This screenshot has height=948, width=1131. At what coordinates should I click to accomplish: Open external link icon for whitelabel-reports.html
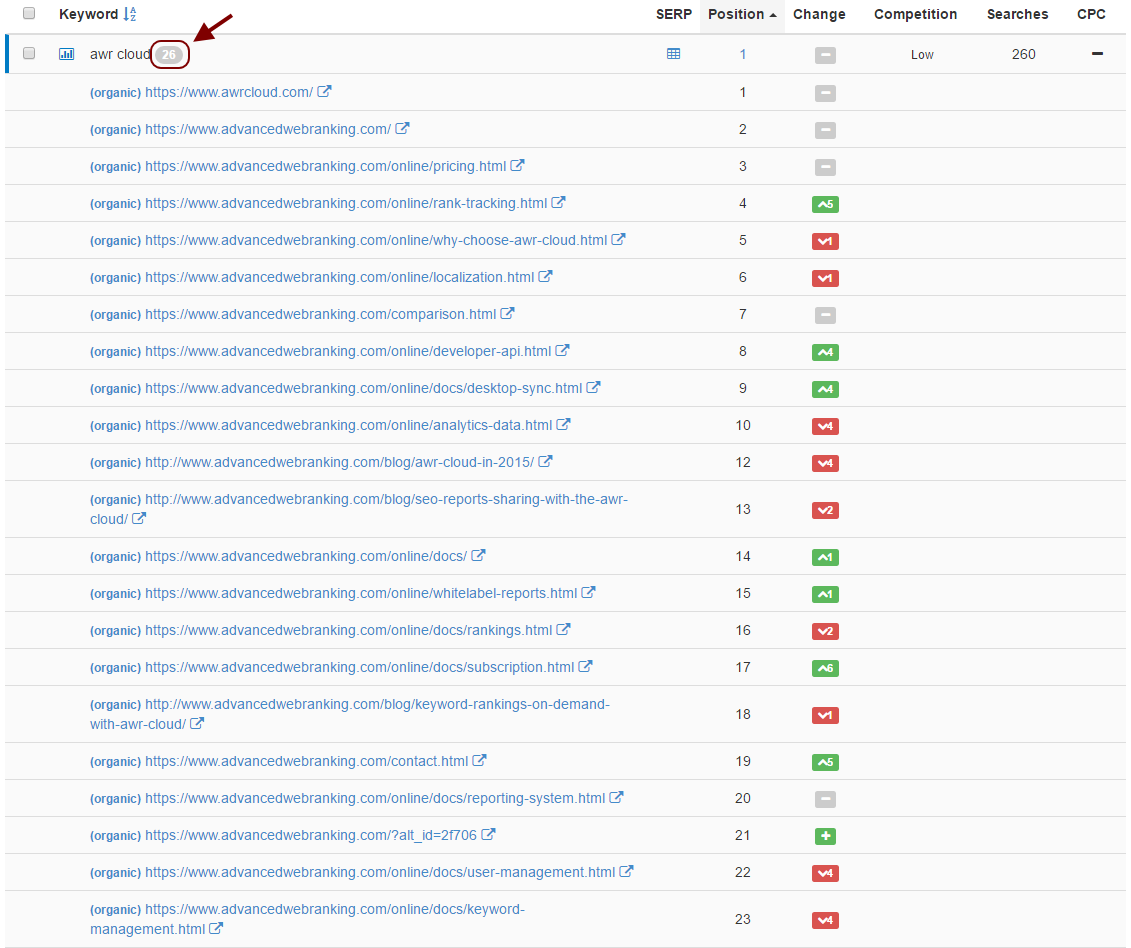pyautogui.click(x=589, y=592)
